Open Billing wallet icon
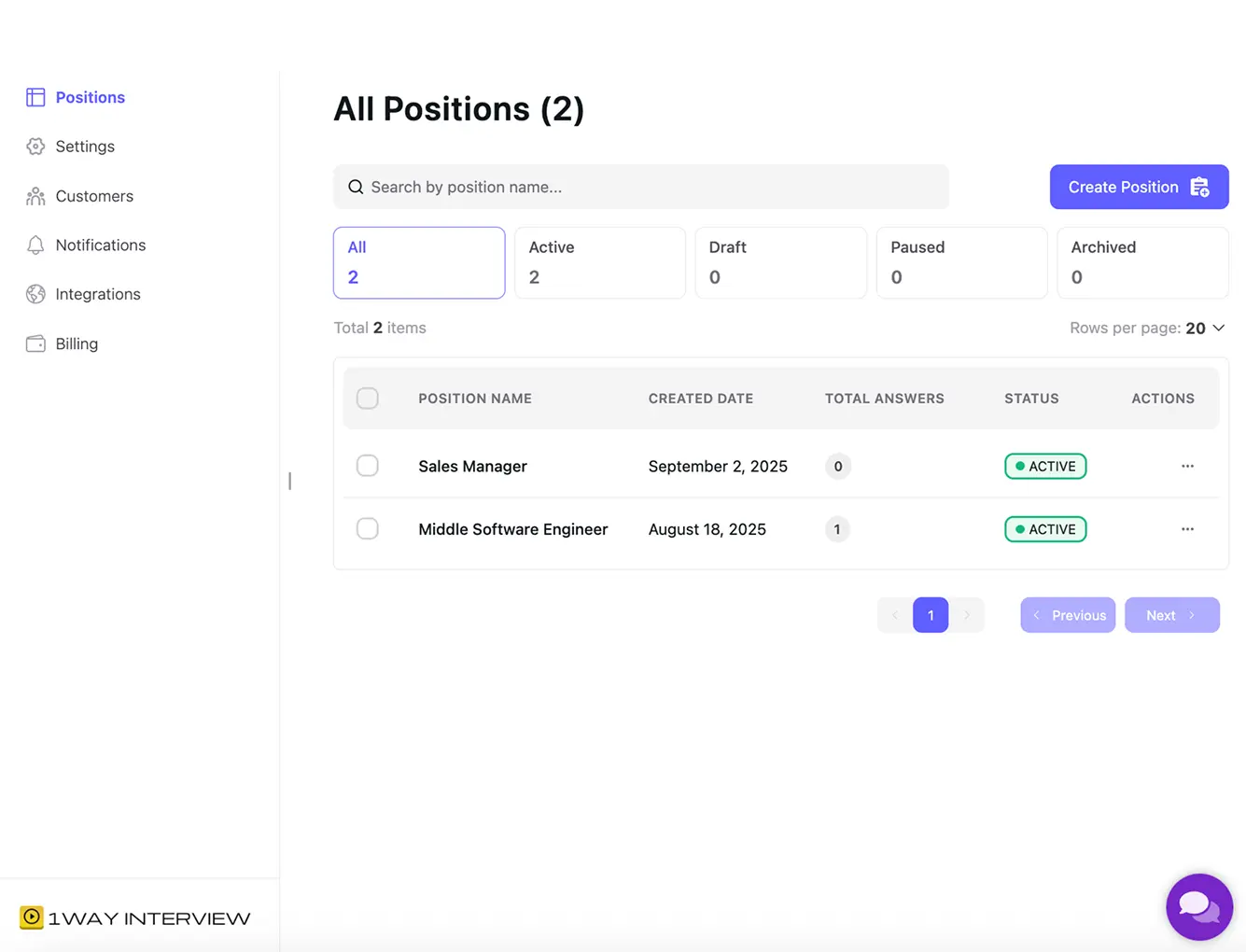 35,343
